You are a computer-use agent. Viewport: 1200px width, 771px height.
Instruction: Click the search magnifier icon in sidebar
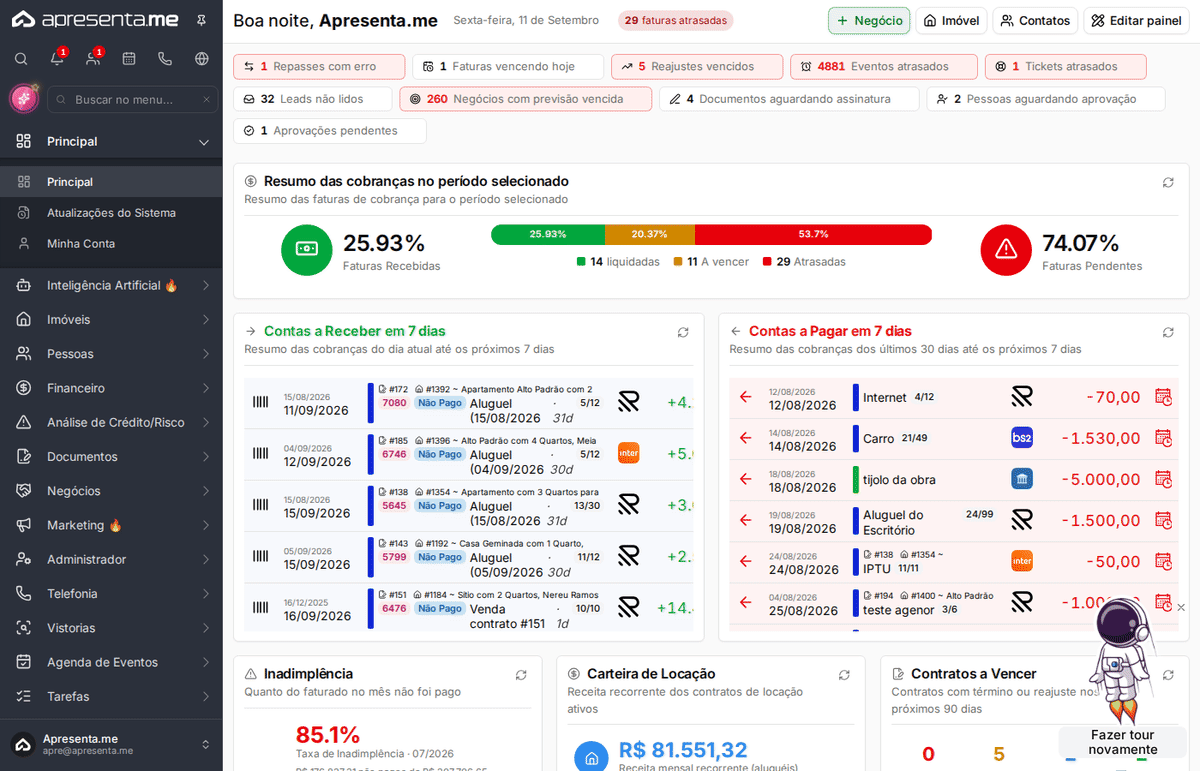(x=21, y=59)
